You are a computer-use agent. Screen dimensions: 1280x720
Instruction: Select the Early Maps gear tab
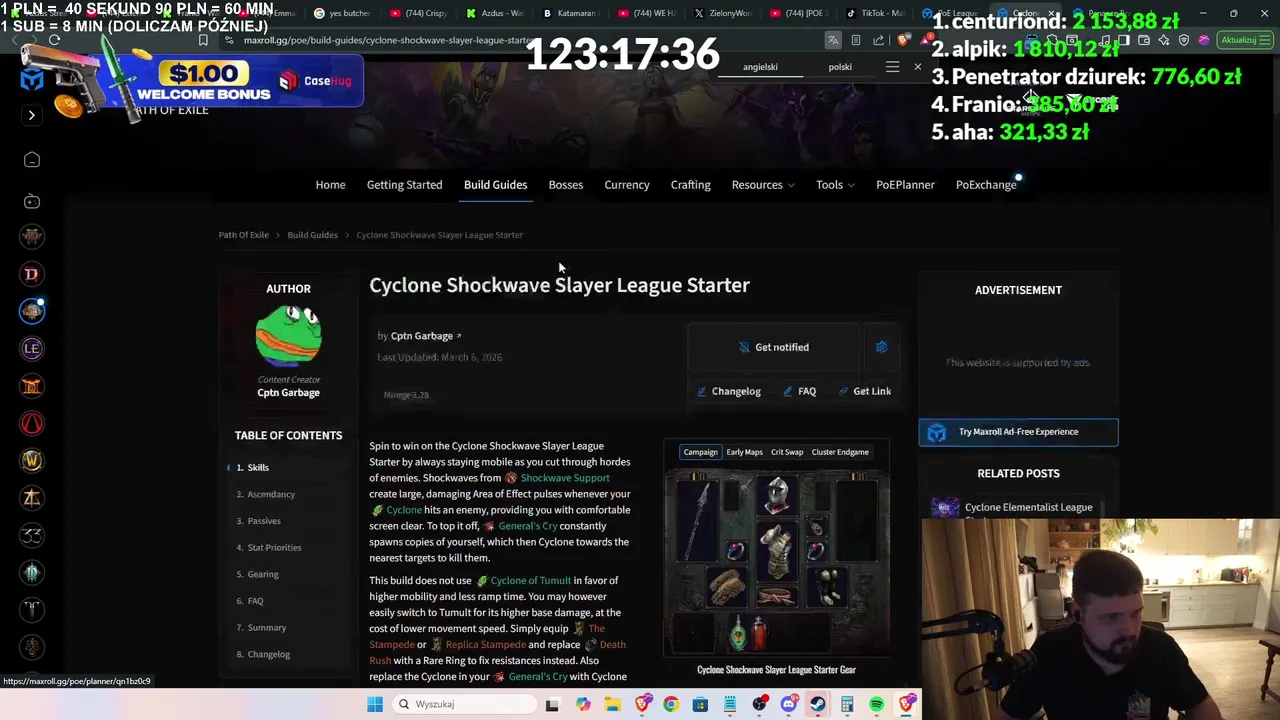(x=744, y=452)
